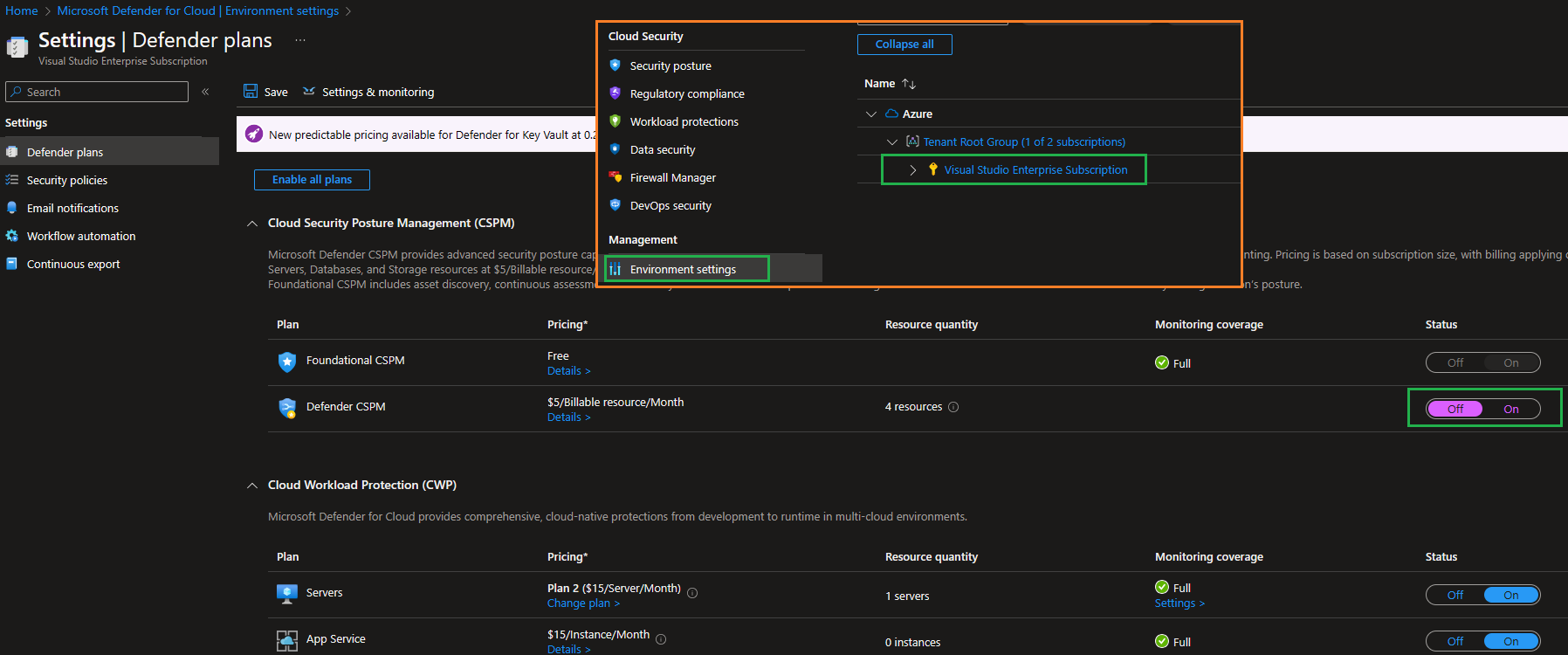The image size is (1568, 655).
Task: Click Foundational CSPM Off toggle option
Action: click(x=1455, y=362)
